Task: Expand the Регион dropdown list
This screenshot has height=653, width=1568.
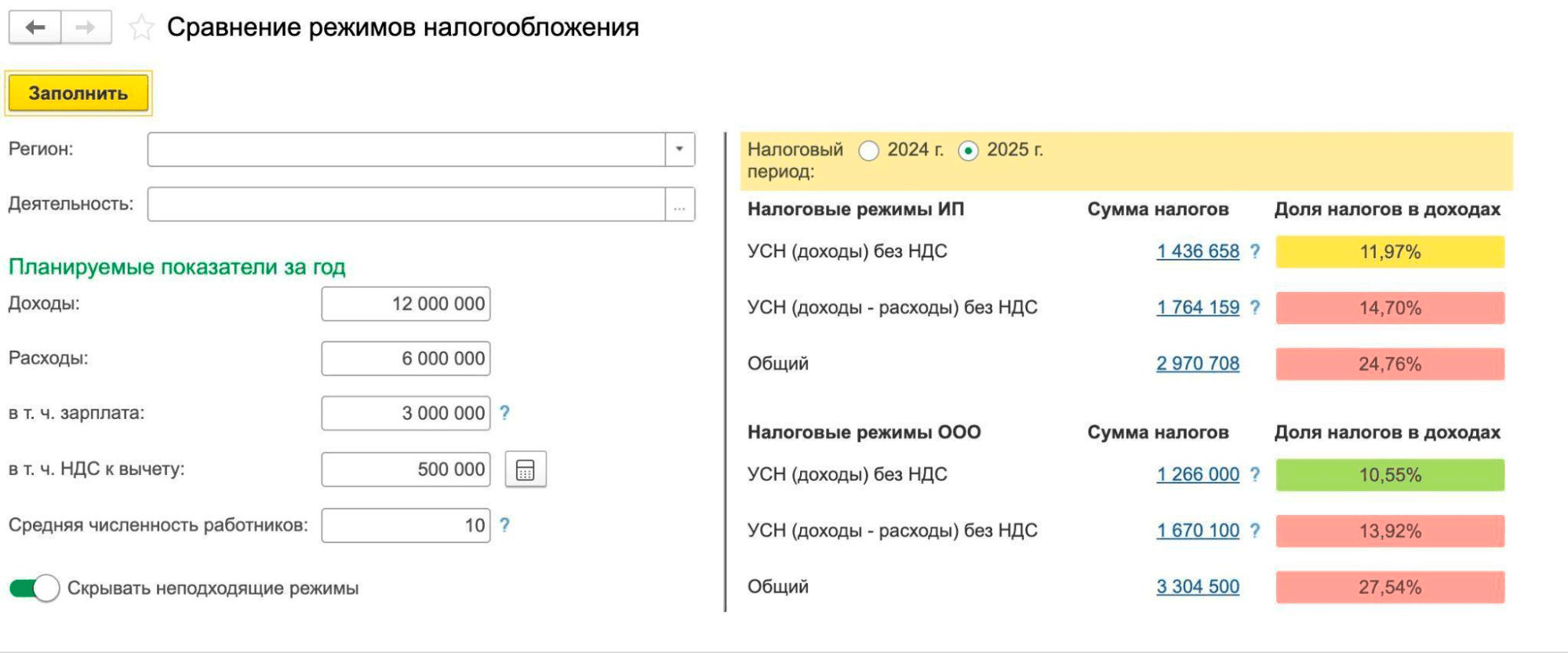Action: [x=679, y=149]
